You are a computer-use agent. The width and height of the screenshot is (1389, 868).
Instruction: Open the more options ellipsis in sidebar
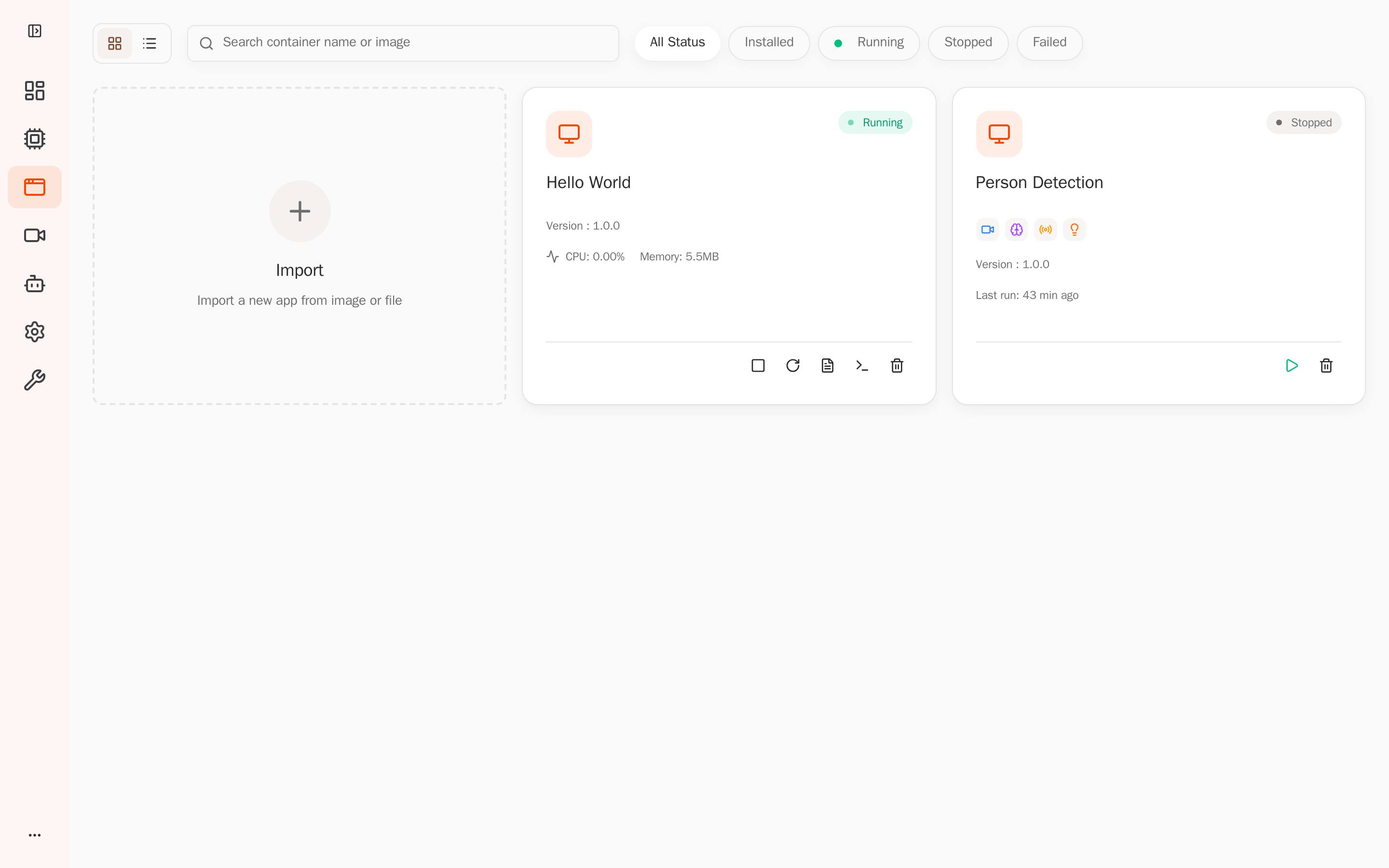34,835
